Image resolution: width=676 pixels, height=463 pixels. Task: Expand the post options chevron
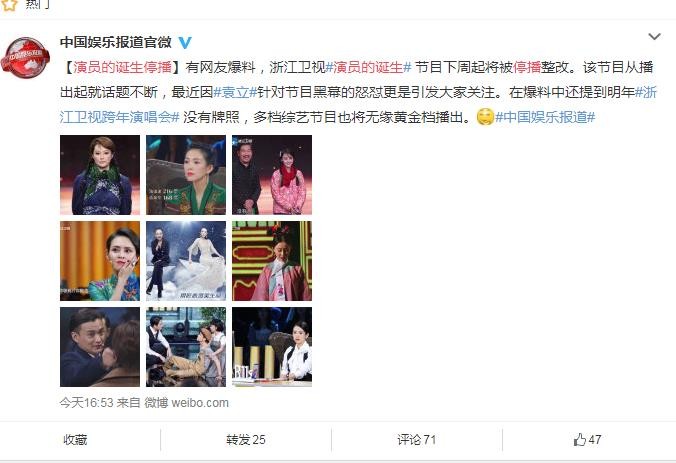point(654,37)
